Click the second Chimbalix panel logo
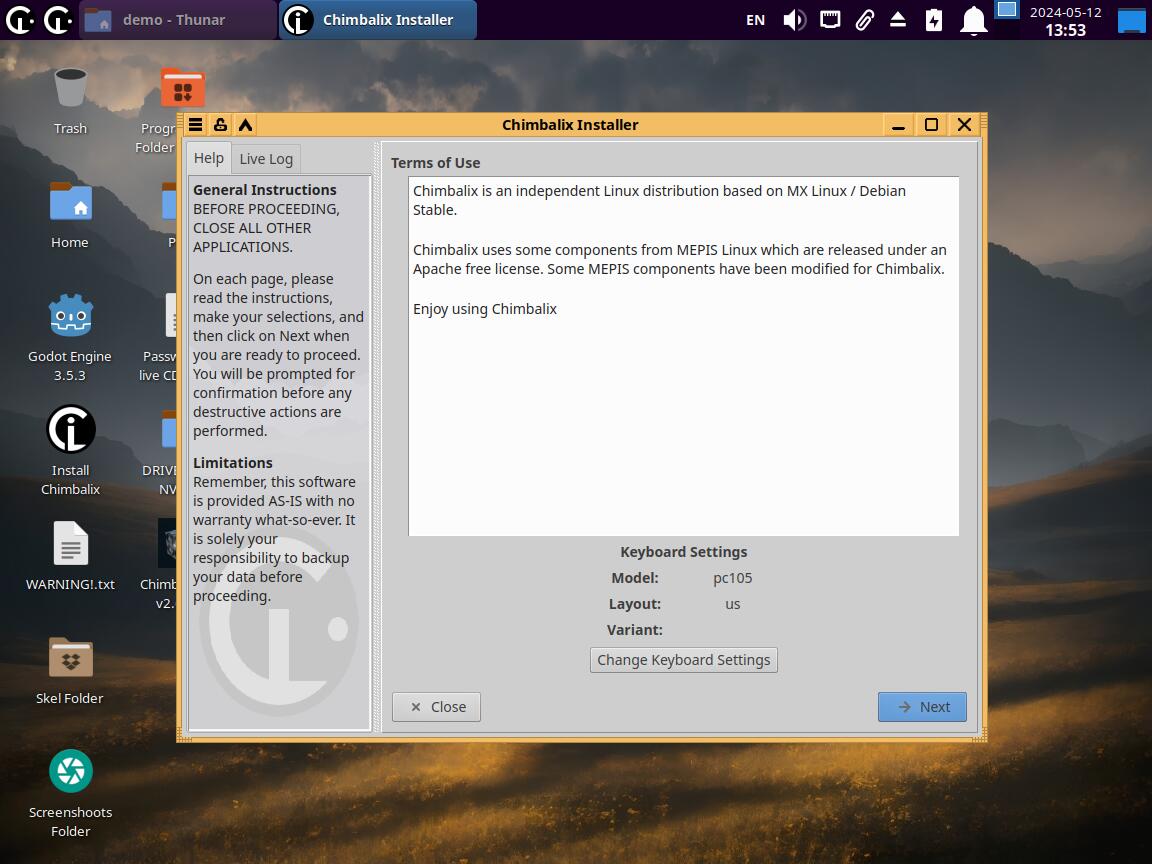Viewport: 1152px width, 864px height. [x=57, y=20]
